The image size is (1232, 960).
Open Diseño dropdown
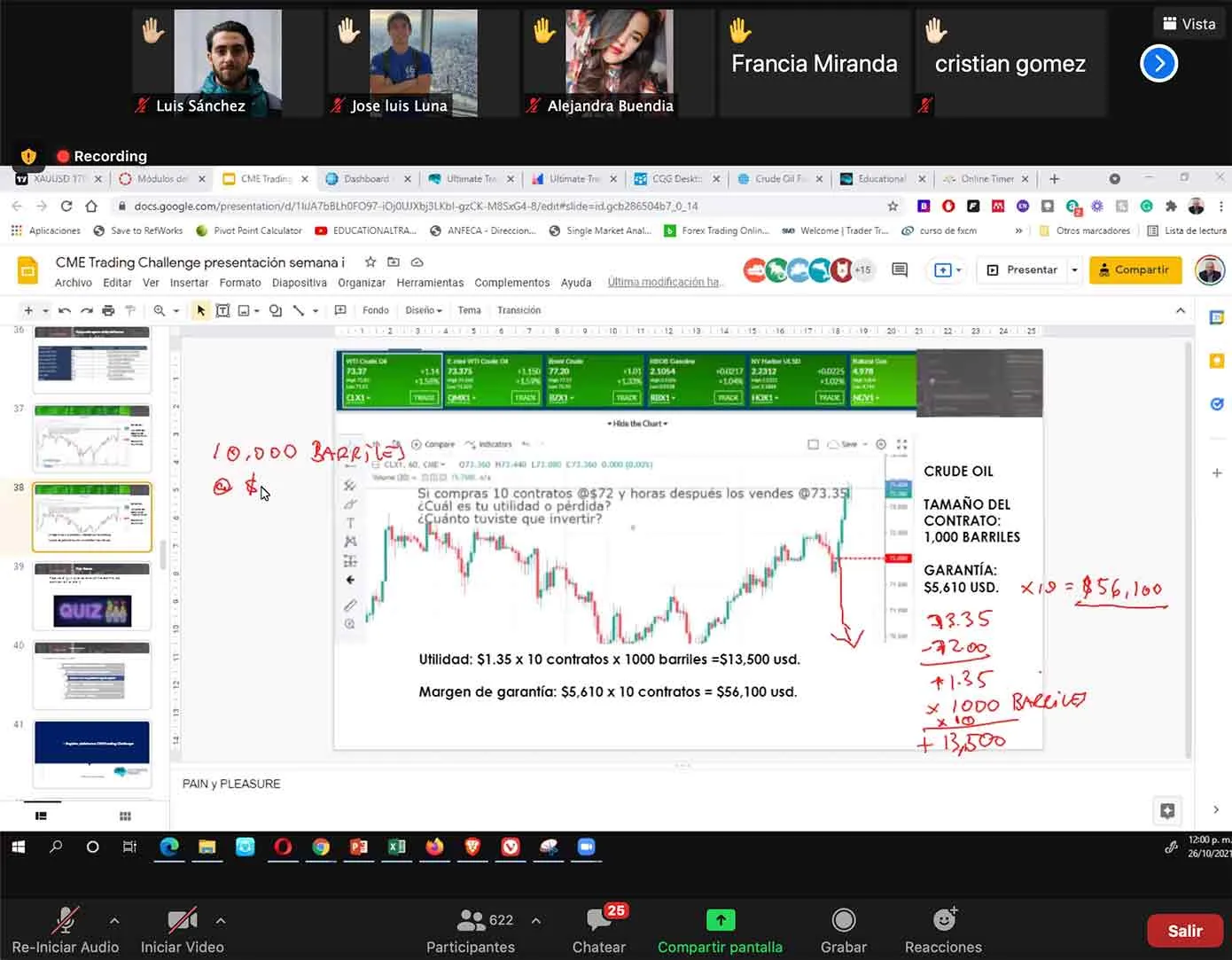coord(424,310)
